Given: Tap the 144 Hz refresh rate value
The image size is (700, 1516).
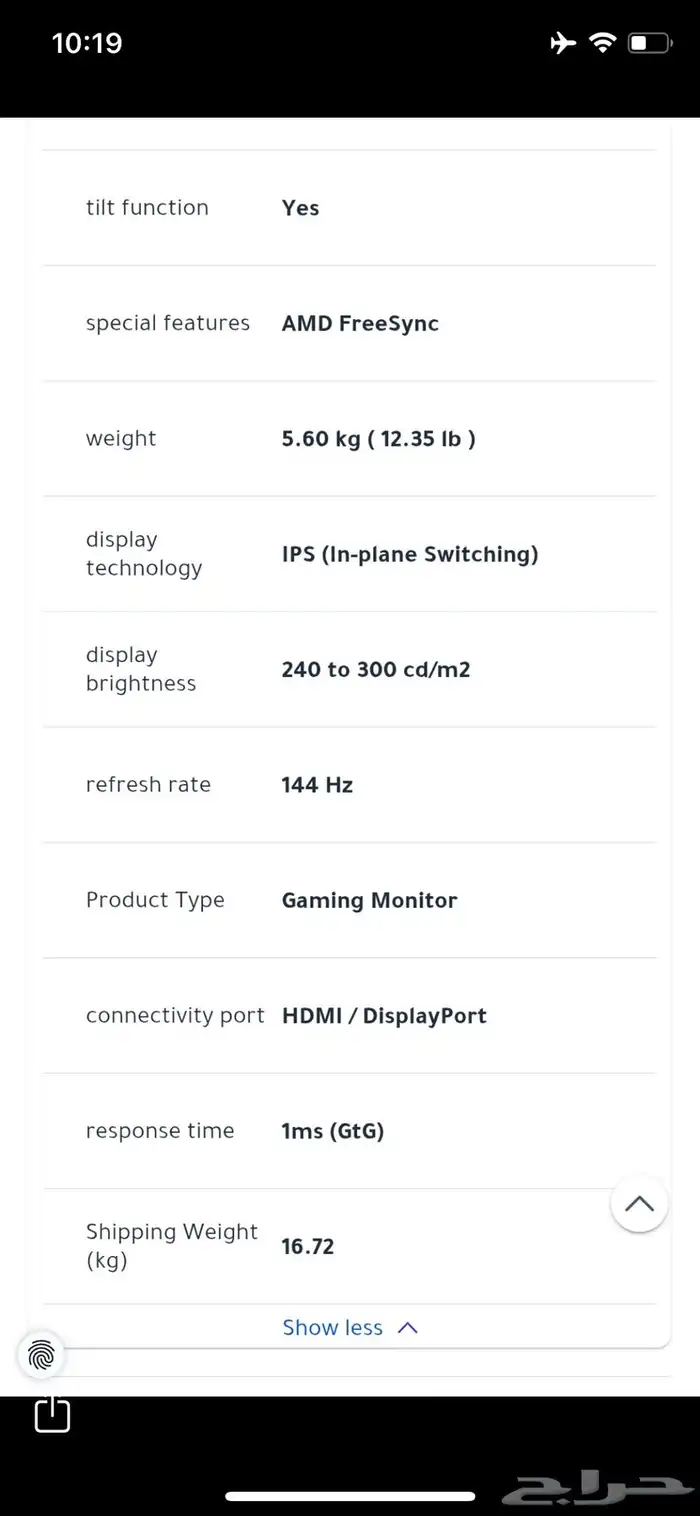Looking at the screenshot, I should (x=317, y=785).
